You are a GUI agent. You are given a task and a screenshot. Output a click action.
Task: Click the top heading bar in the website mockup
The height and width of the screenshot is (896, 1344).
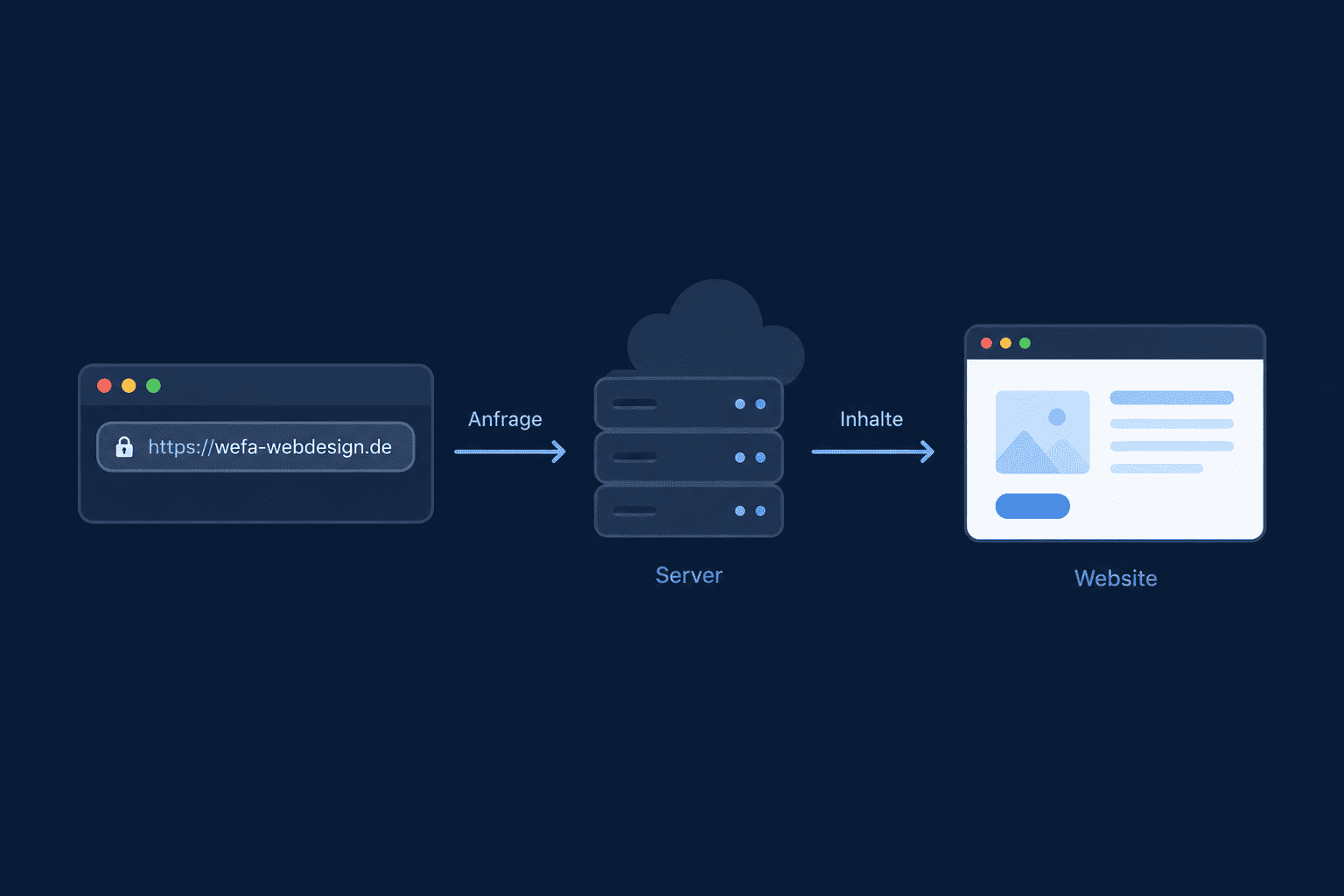(x=1172, y=398)
